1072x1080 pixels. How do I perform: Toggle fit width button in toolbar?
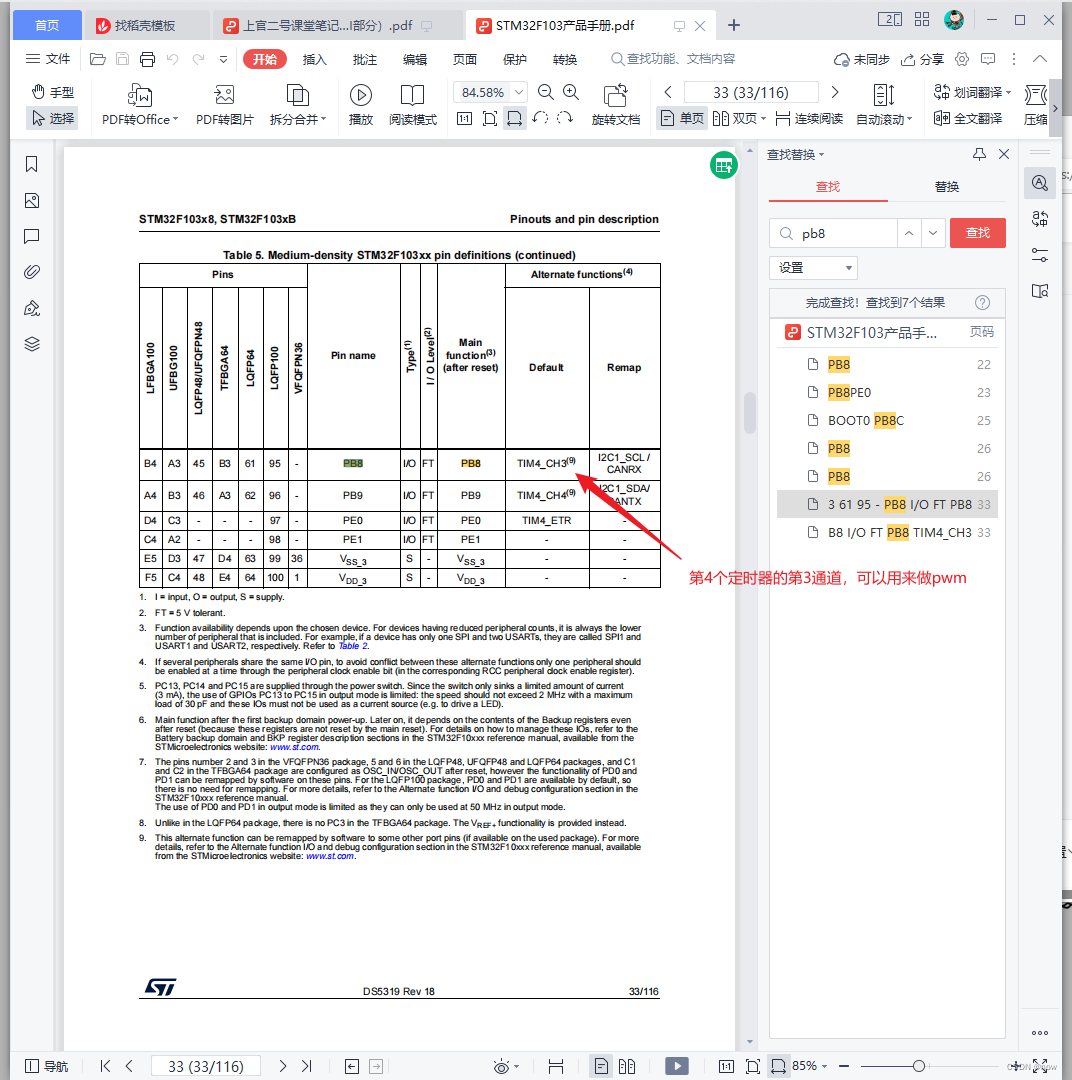pos(514,118)
